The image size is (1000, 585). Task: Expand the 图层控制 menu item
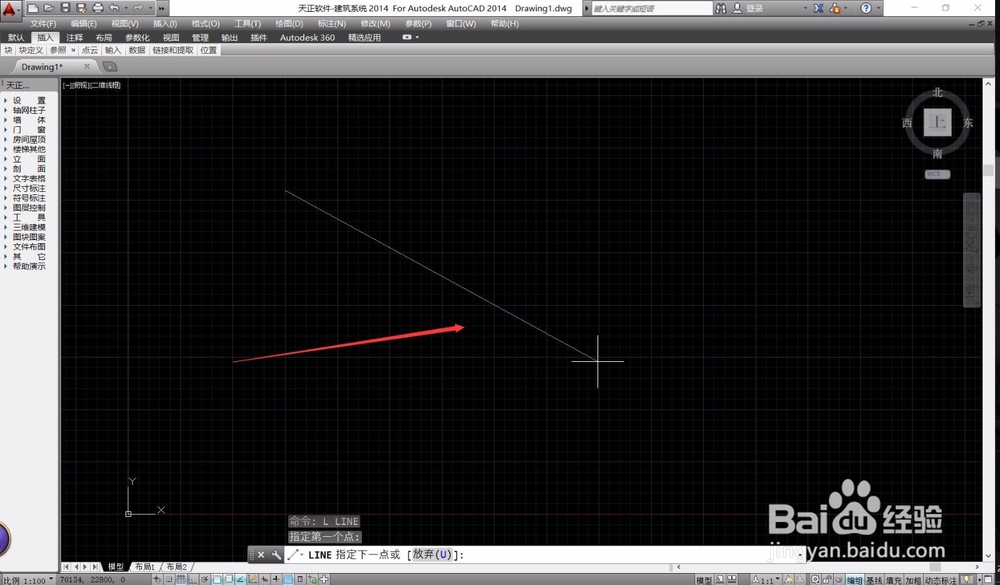click(x=29, y=207)
